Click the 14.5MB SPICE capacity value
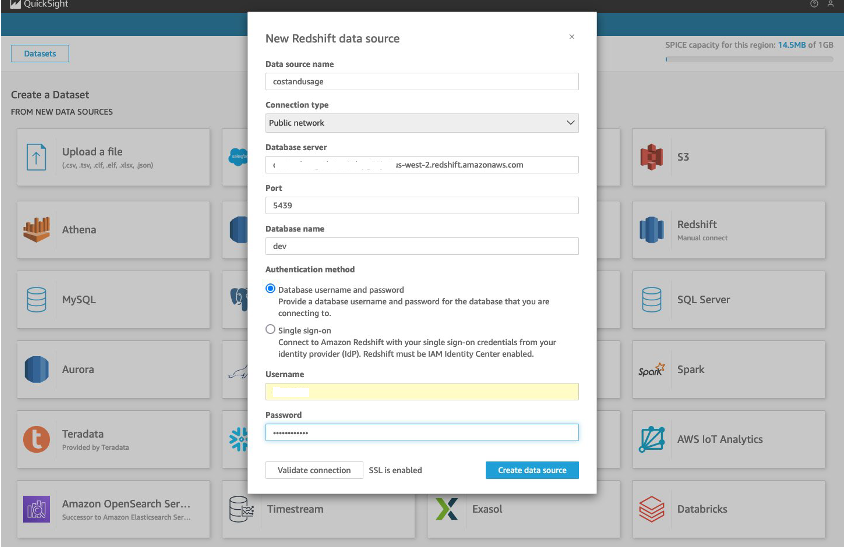Viewport: 844px width, 548px height. [x=792, y=45]
